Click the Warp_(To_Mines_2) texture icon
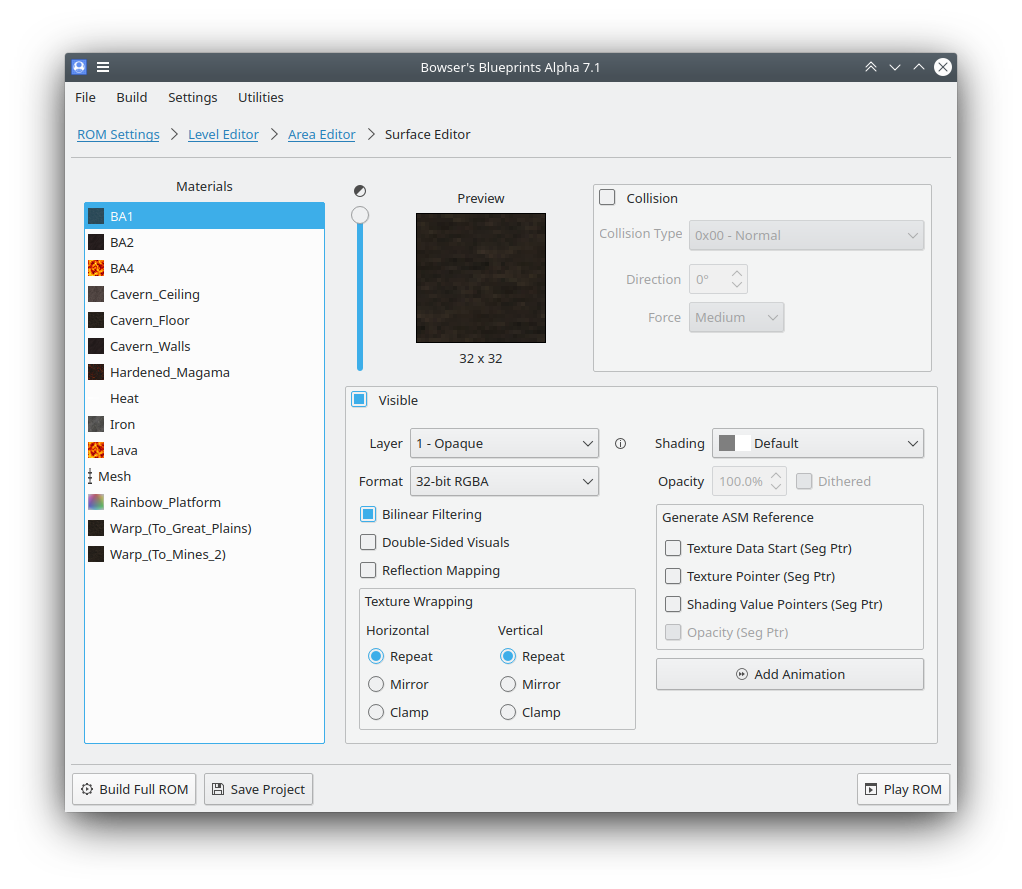This screenshot has width=1022, height=889. 96,555
